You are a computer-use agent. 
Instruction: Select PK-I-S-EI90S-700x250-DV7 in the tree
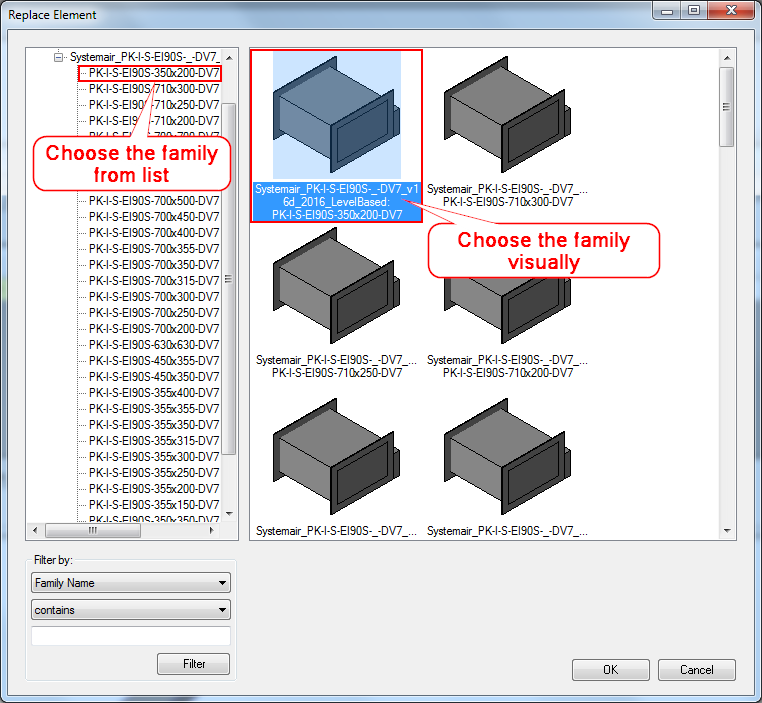(154, 313)
